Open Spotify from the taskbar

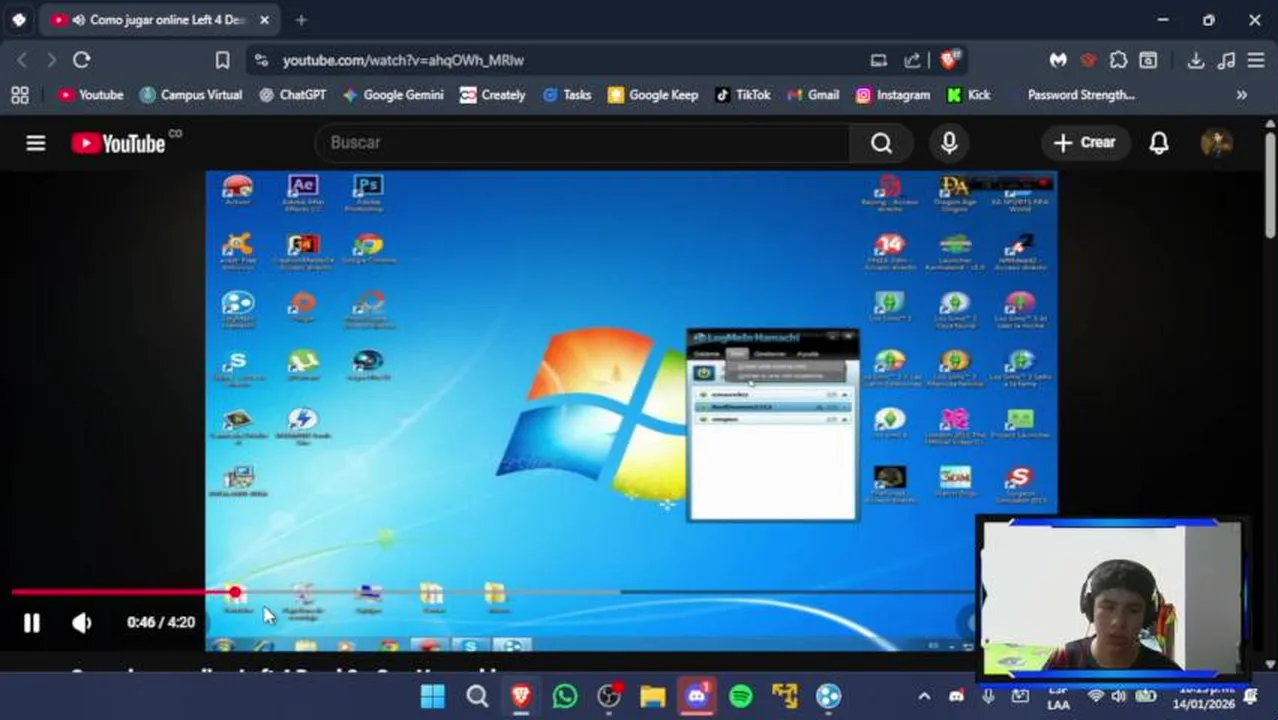741,696
